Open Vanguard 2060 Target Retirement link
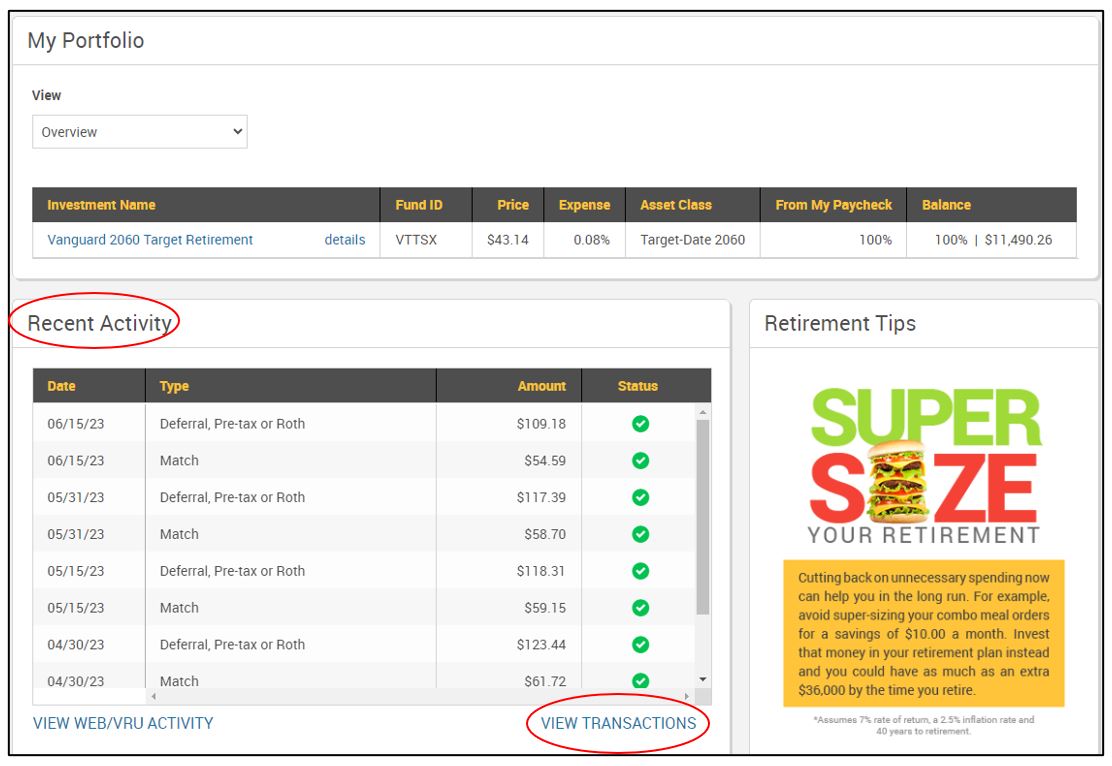This screenshot has height=766, width=1112. pyautogui.click(x=150, y=240)
